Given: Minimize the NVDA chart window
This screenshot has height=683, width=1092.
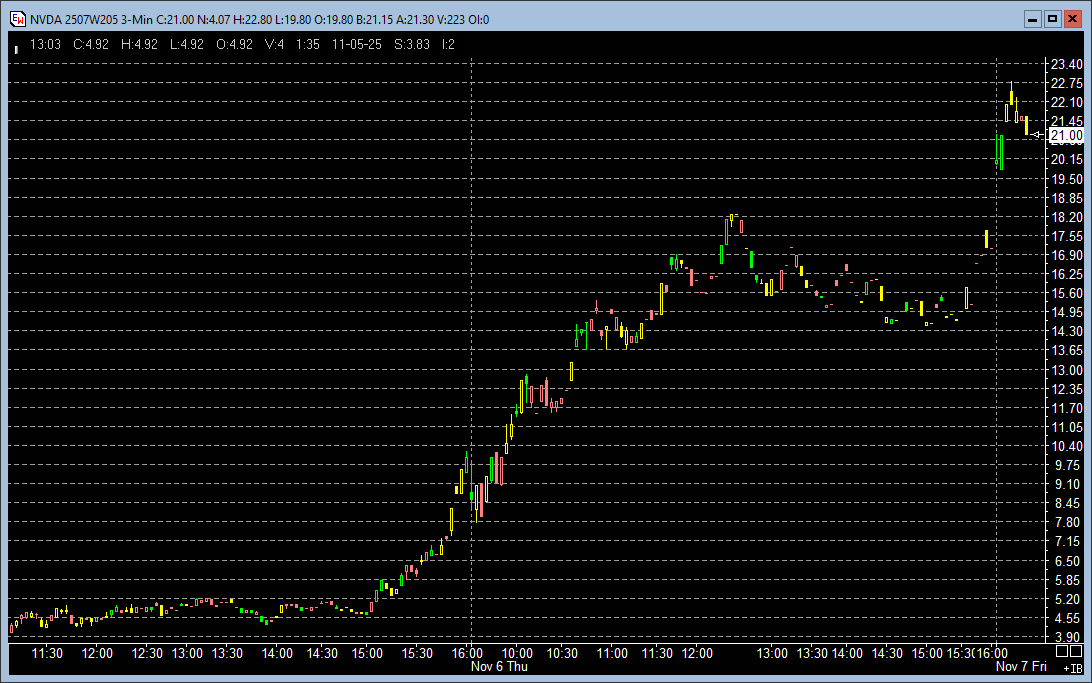Looking at the screenshot, I should [1034, 19].
